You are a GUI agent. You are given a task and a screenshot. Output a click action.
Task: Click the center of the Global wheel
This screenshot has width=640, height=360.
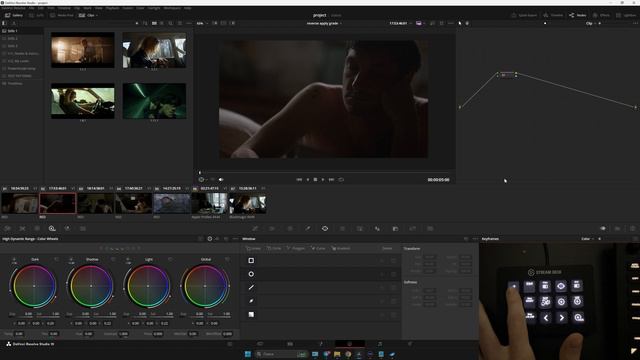205,286
